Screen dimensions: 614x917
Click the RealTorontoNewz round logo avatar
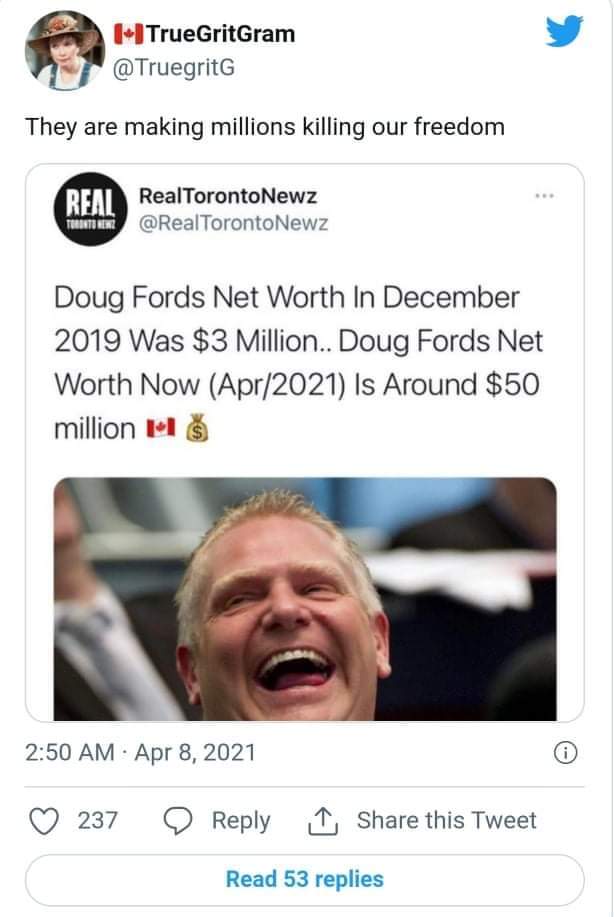(91, 209)
